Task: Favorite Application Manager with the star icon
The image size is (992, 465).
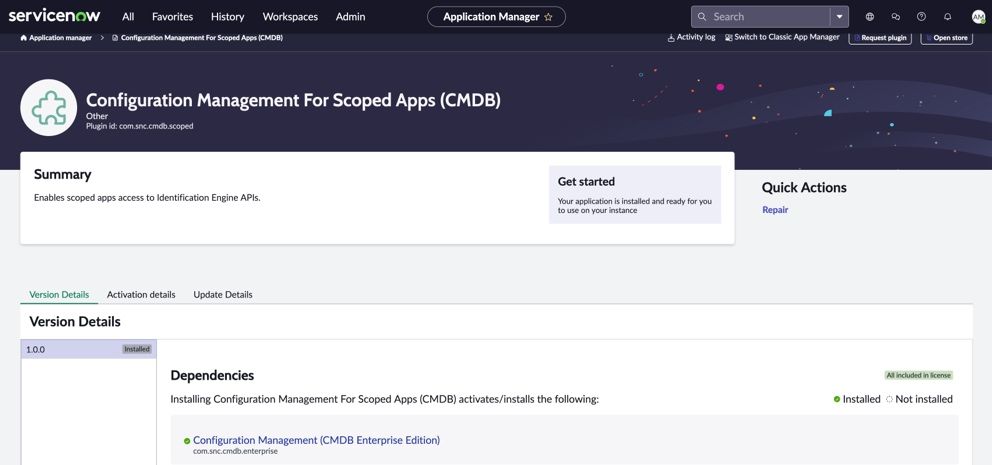Action: coord(549,17)
